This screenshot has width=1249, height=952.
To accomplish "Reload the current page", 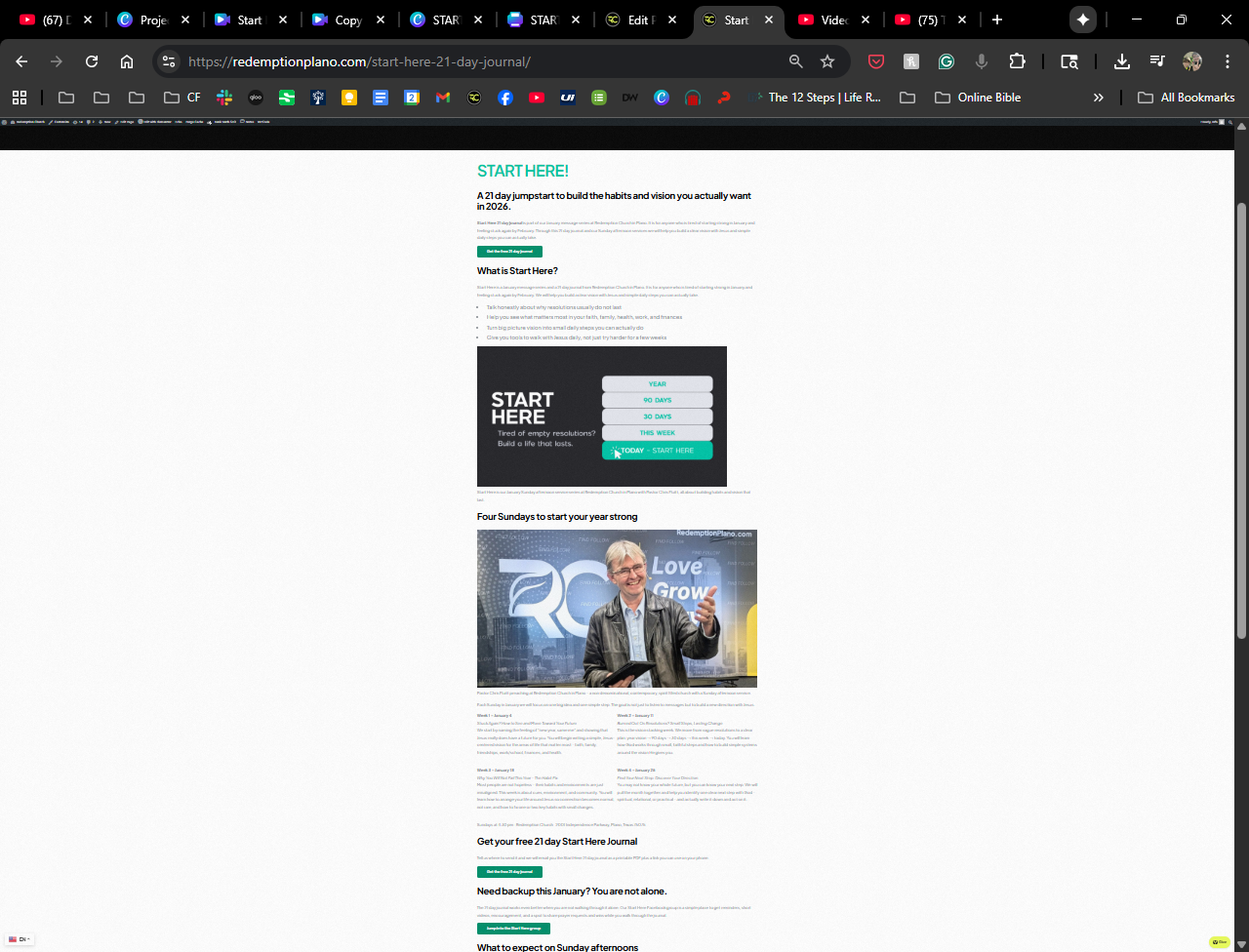I will pos(92,61).
